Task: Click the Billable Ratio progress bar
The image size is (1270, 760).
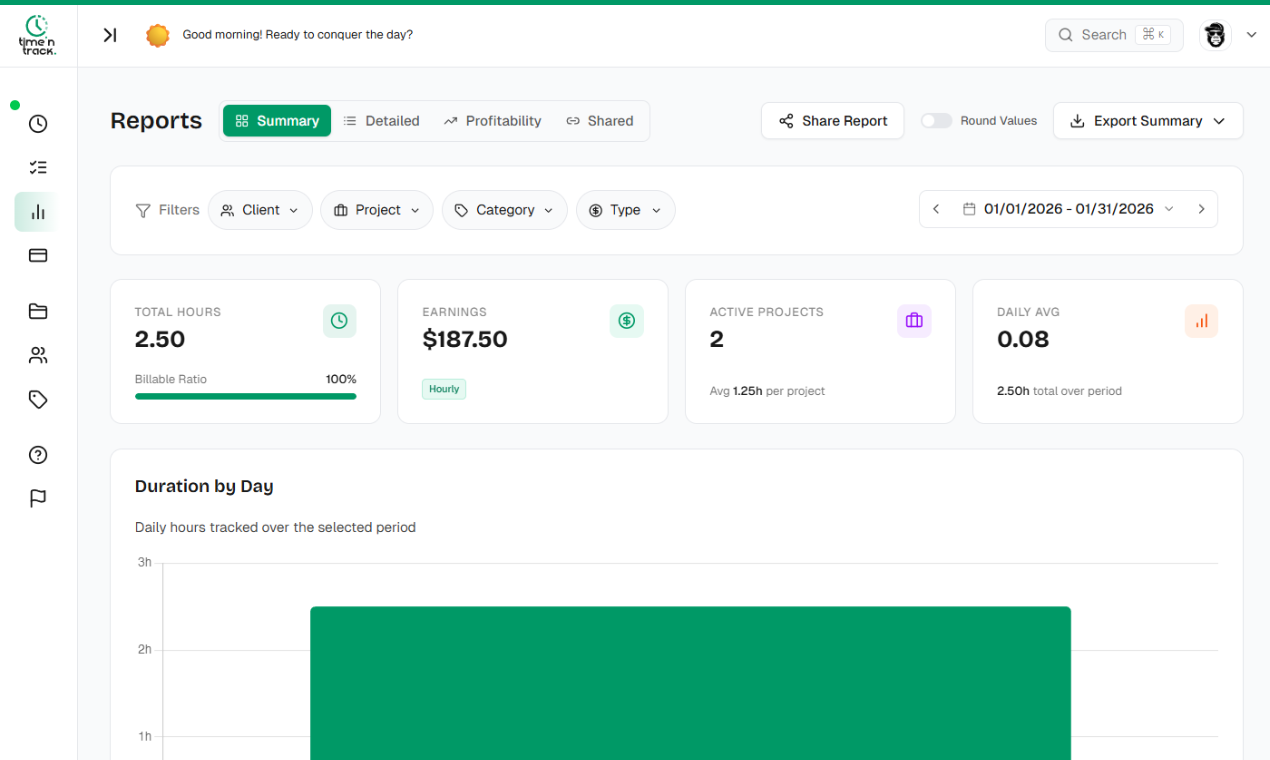Action: (x=245, y=396)
